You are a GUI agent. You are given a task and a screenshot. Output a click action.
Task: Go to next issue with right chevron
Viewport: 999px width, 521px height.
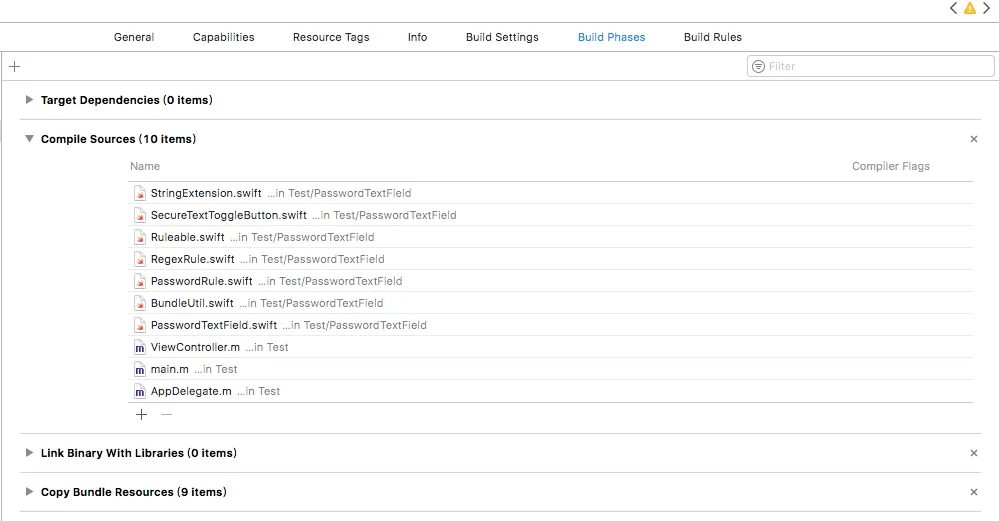tap(986, 8)
